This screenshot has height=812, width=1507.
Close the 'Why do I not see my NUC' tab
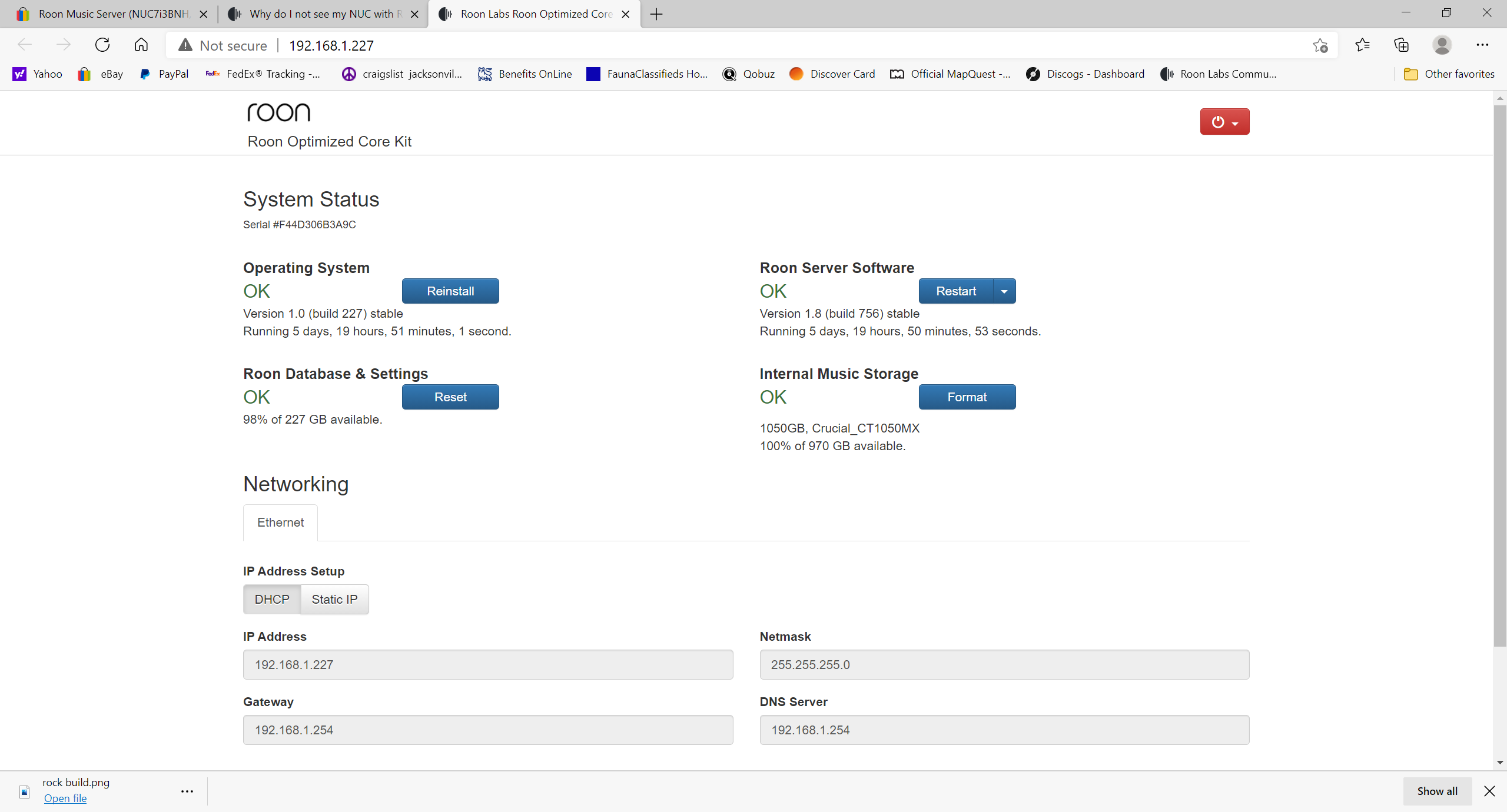[x=414, y=14]
